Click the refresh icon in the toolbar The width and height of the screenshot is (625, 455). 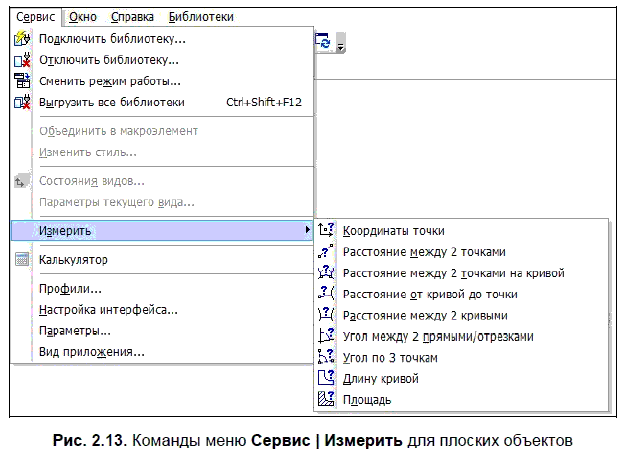point(323,41)
